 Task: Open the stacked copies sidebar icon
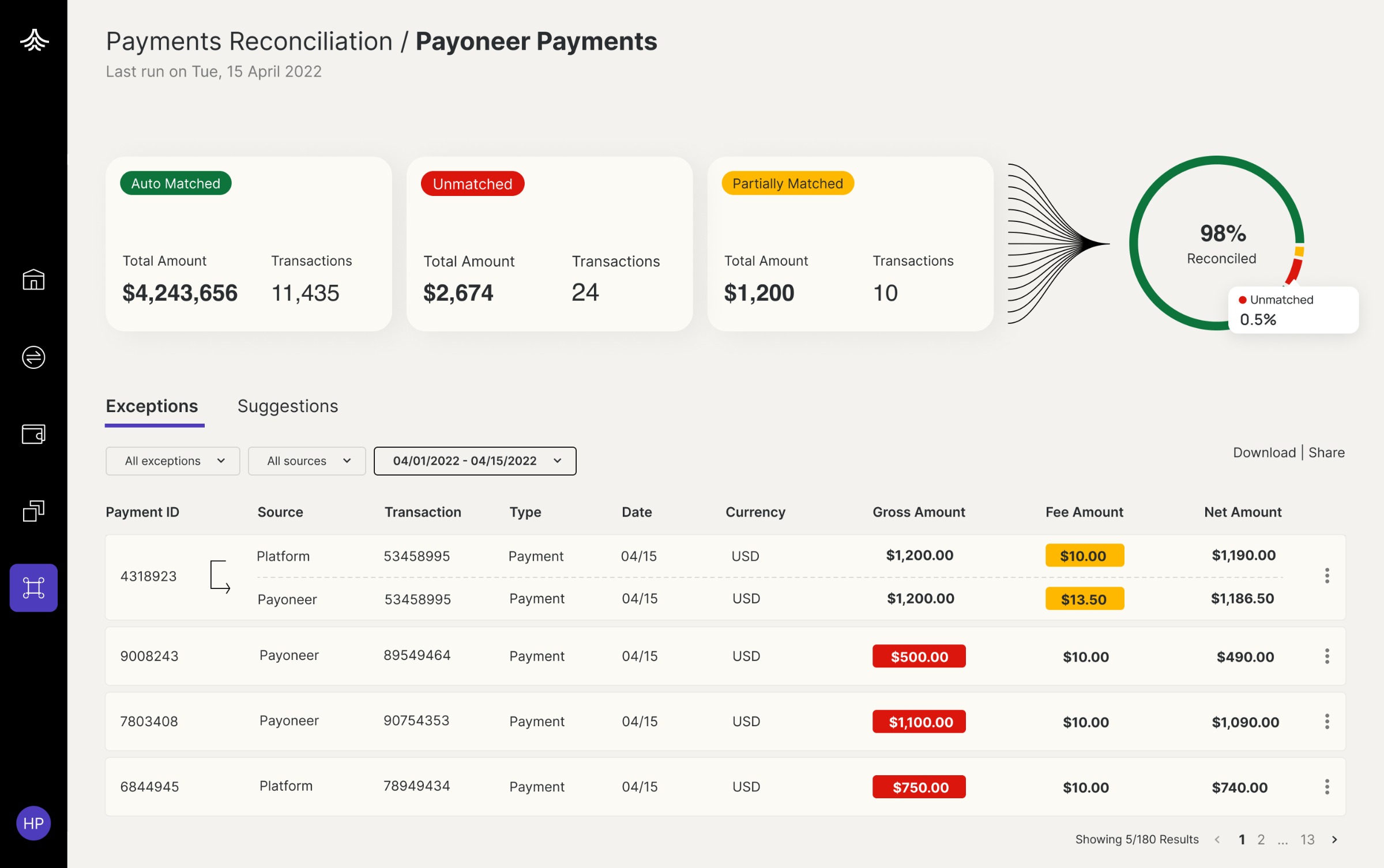(x=33, y=511)
